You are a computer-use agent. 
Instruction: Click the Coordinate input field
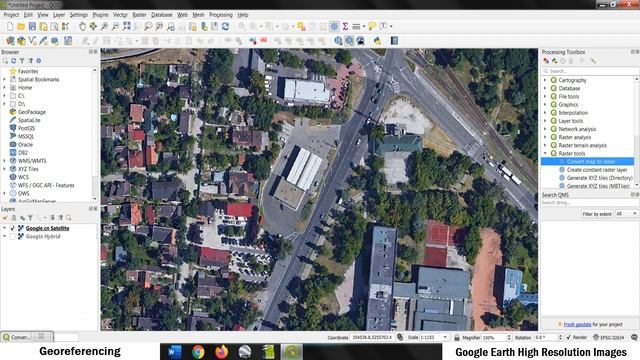tap(372, 338)
